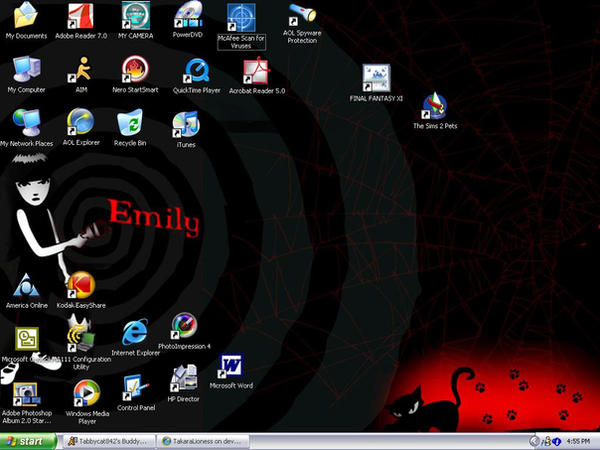Open PhotoImpression 4 shortcut
The width and height of the screenshot is (600, 450).
point(184,326)
